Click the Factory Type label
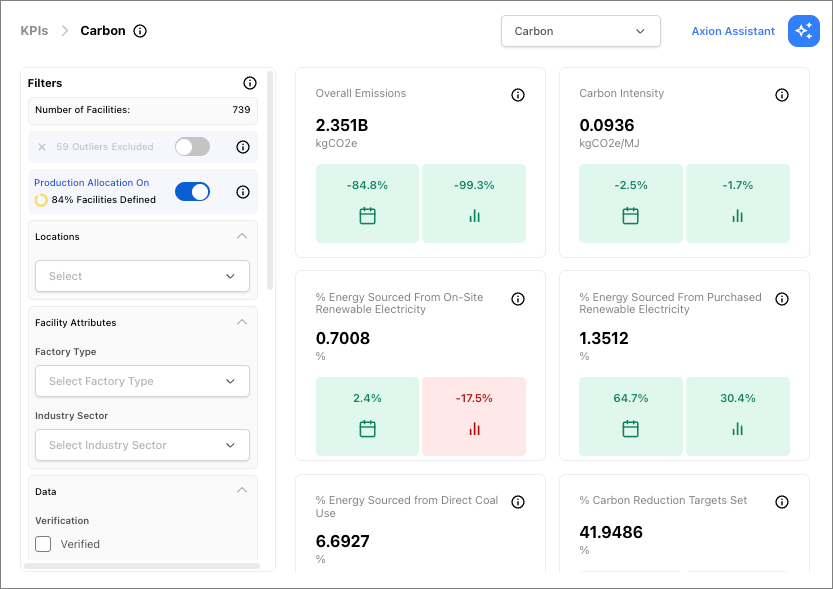The width and height of the screenshot is (833, 589). [65, 352]
